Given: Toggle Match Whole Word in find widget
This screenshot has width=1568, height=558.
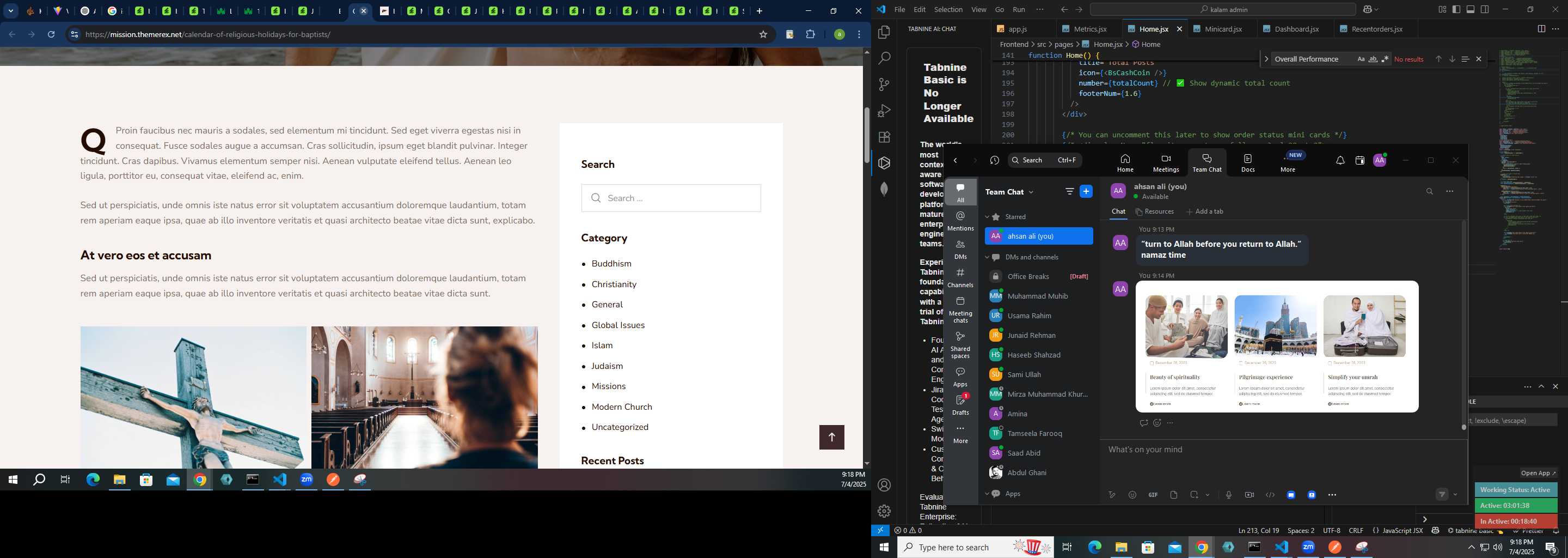Looking at the screenshot, I should [1373, 59].
